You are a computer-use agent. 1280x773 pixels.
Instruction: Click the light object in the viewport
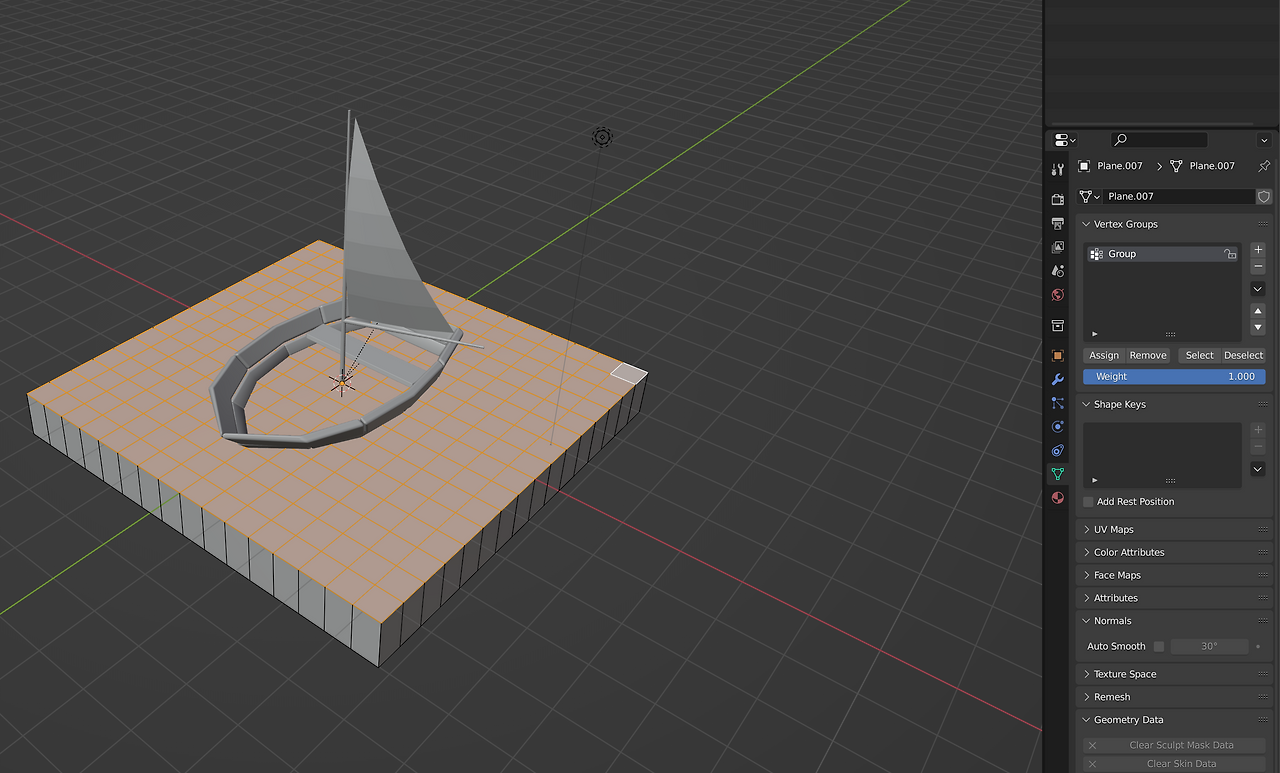click(602, 137)
